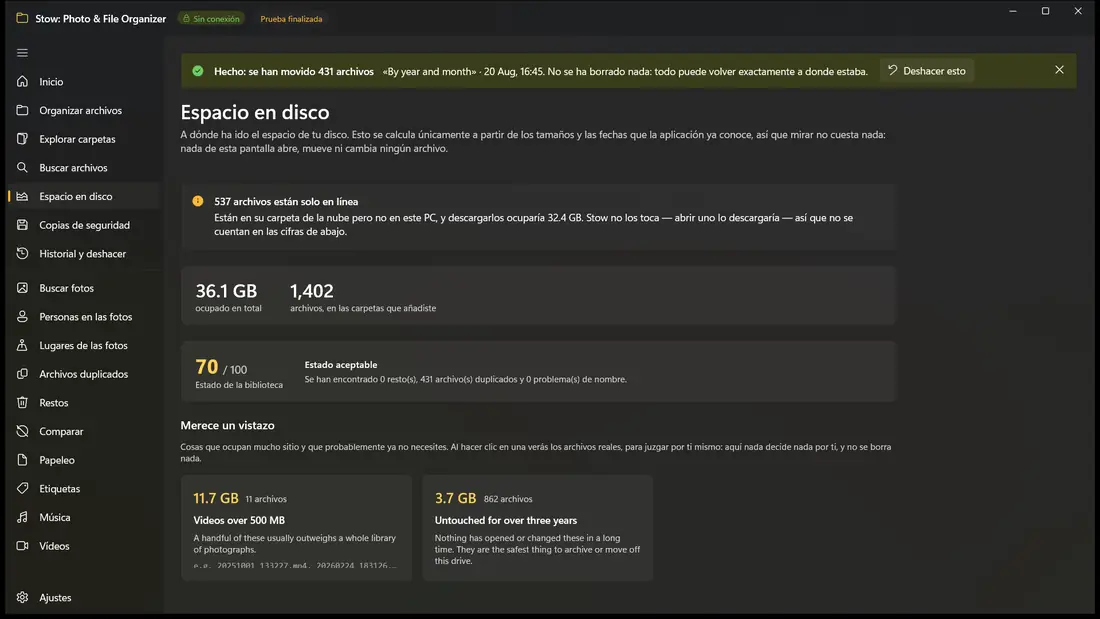Viewport: 1100px width, 619px height.
Task: Click the Deshacer esto button
Action: 927,71
